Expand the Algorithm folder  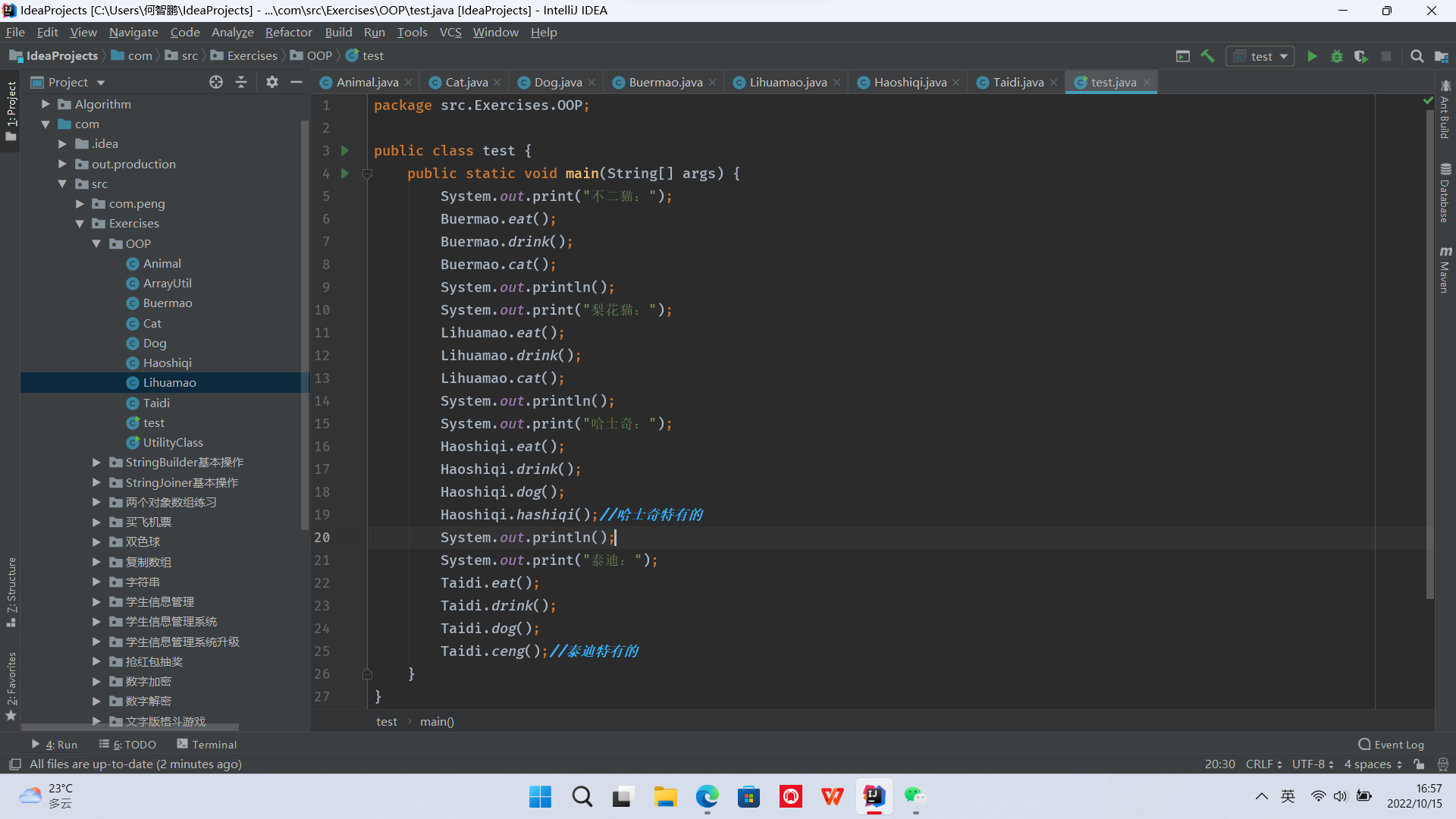(45, 104)
